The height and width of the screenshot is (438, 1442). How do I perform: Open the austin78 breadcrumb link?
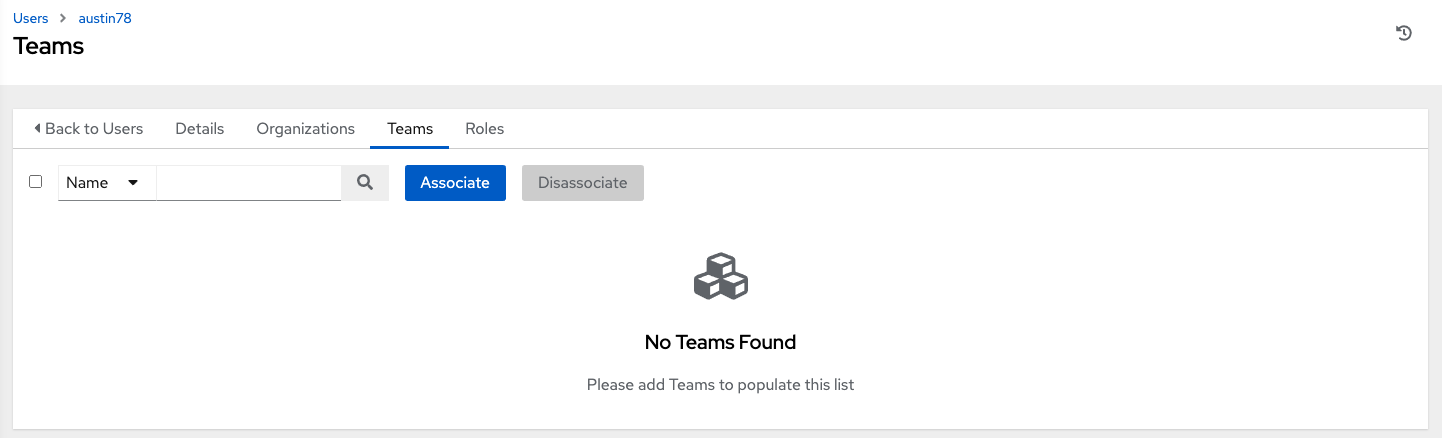(x=105, y=19)
